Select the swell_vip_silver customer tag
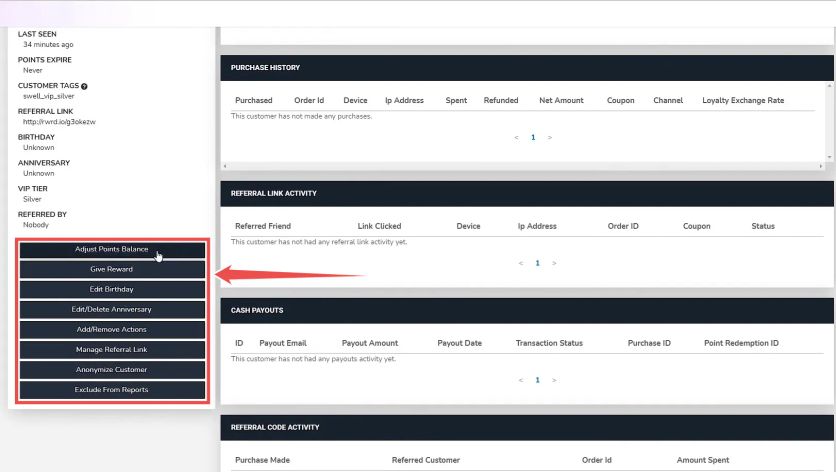This screenshot has width=836, height=472. 49,96
